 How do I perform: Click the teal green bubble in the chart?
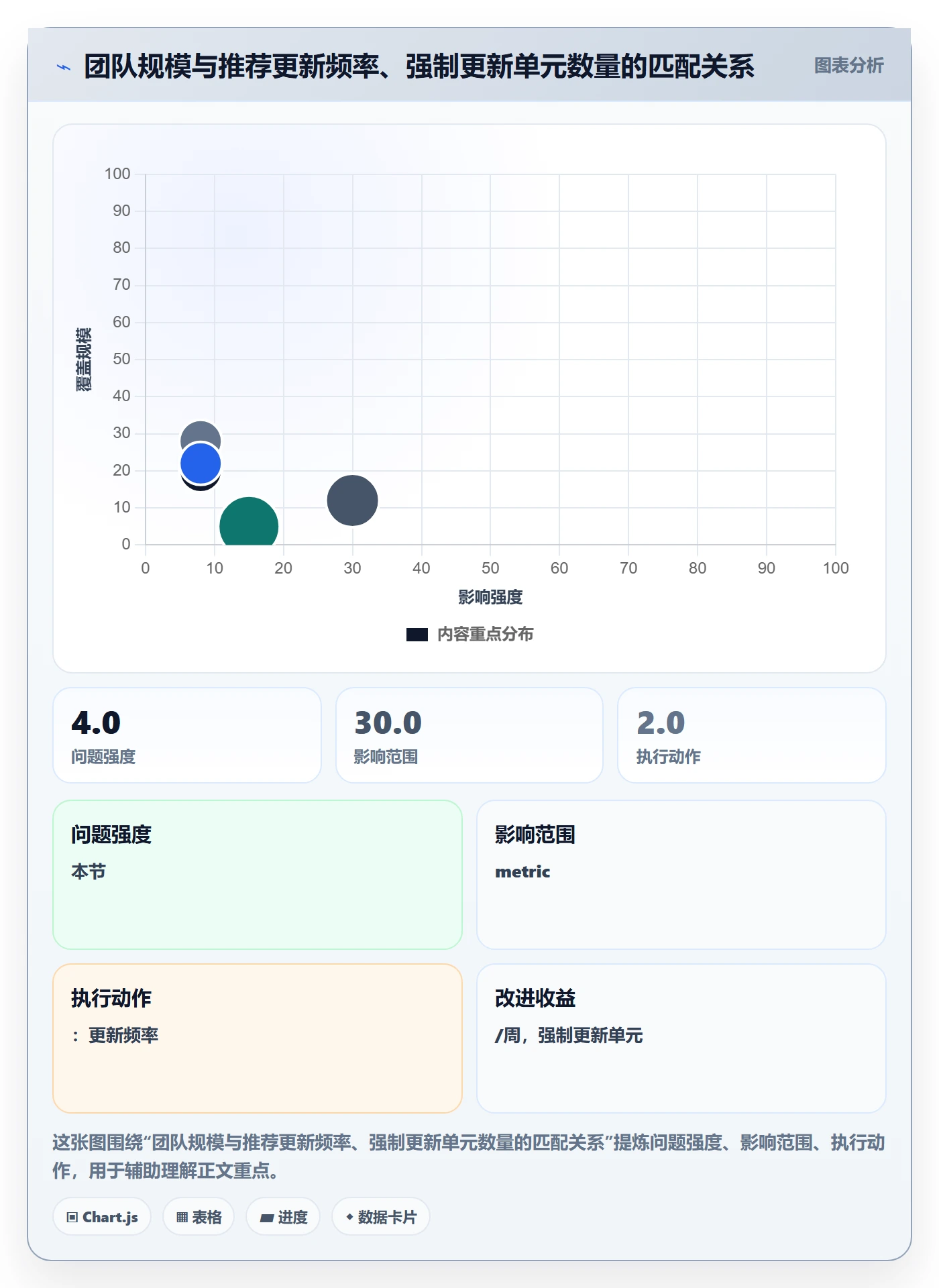point(249,523)
